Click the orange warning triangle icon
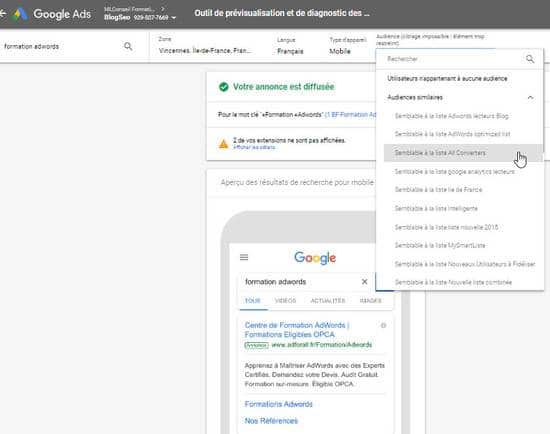The width and height of the screenshot is (550, 434). 223,143
